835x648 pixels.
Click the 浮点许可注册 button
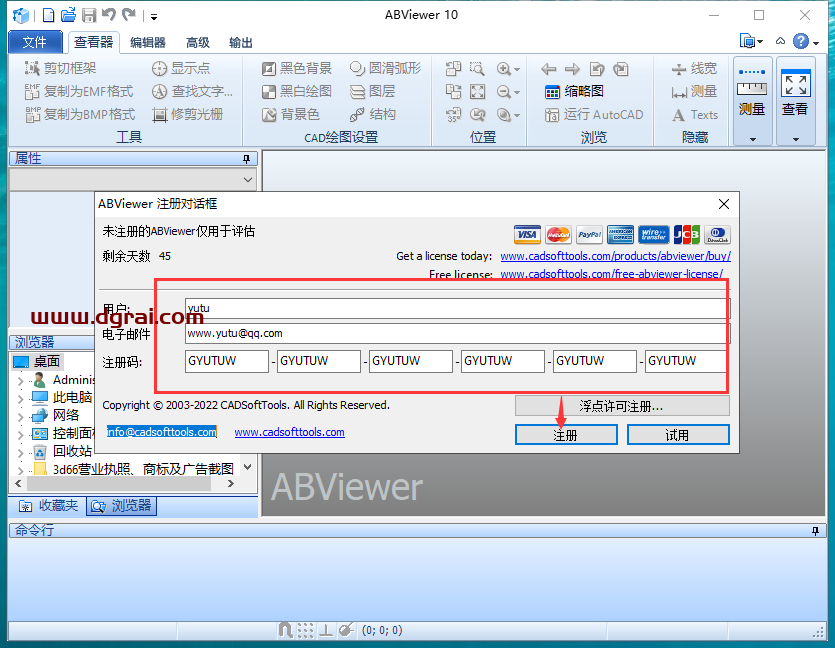(622, 406)
